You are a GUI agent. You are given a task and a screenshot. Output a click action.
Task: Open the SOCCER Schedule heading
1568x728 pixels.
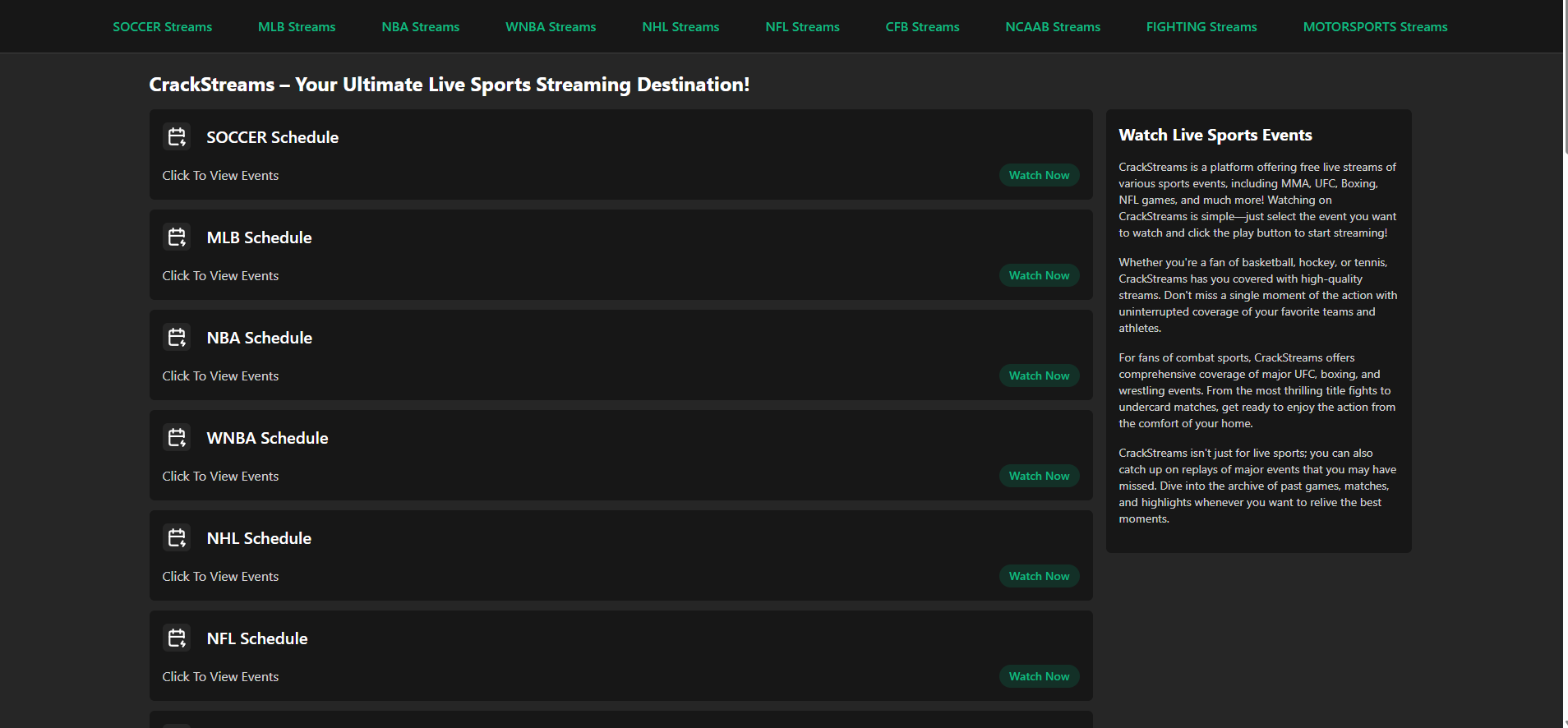pos(272,137)
